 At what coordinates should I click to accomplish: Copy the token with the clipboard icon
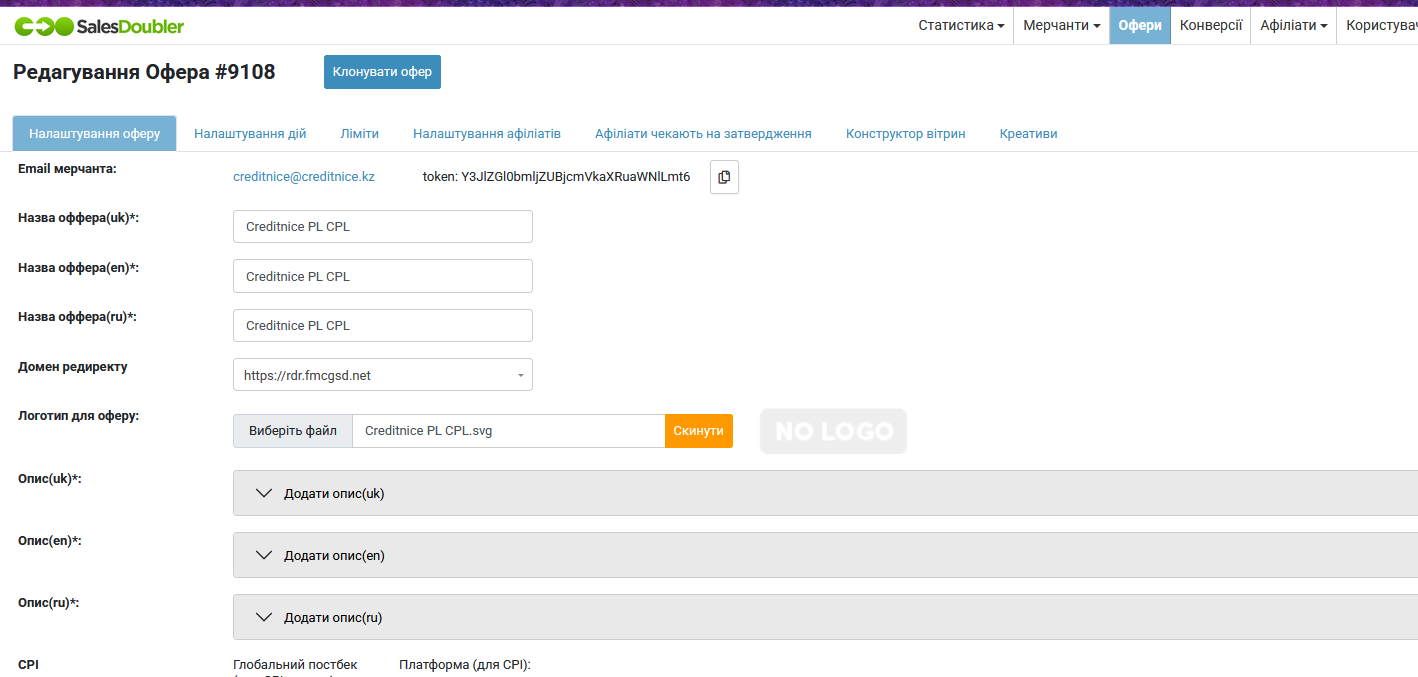coord(724,177)
